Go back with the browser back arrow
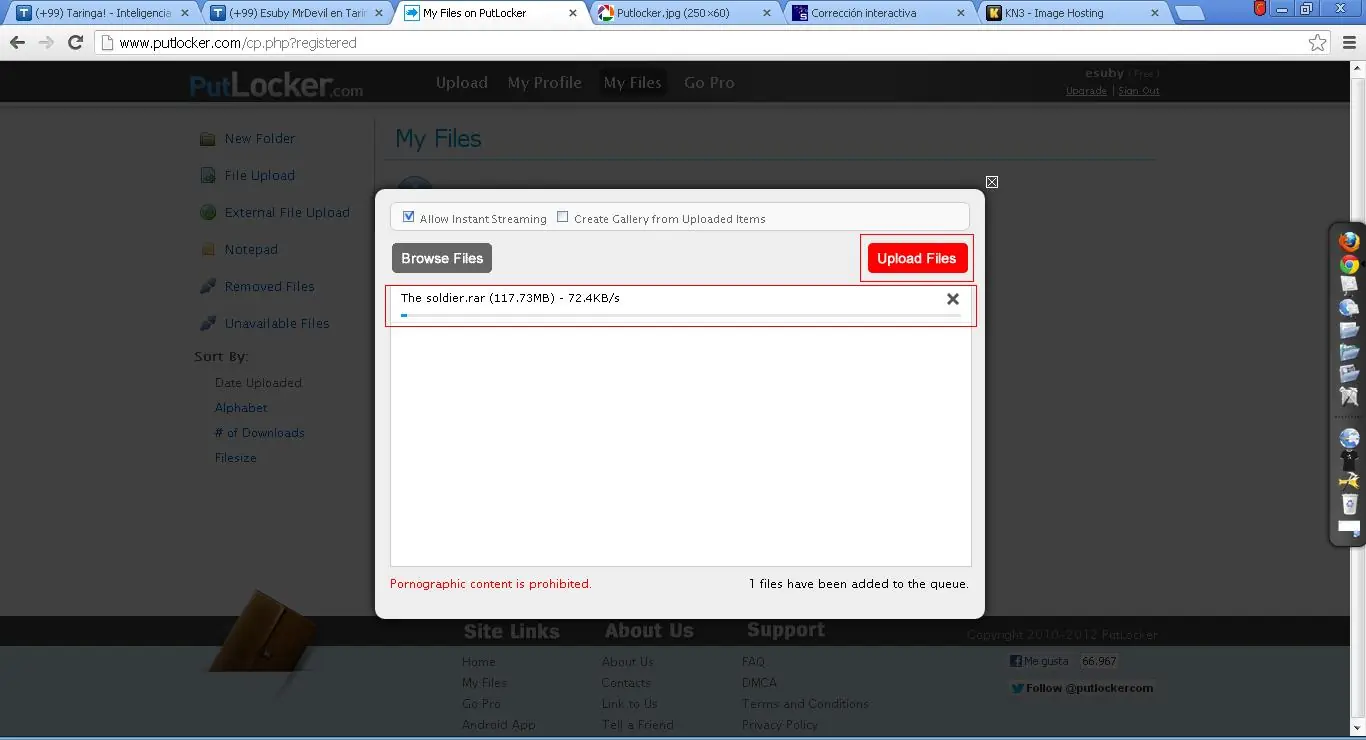Viewport: 1366px width, 740px height. pyautogui.click(x=17, y=43)
